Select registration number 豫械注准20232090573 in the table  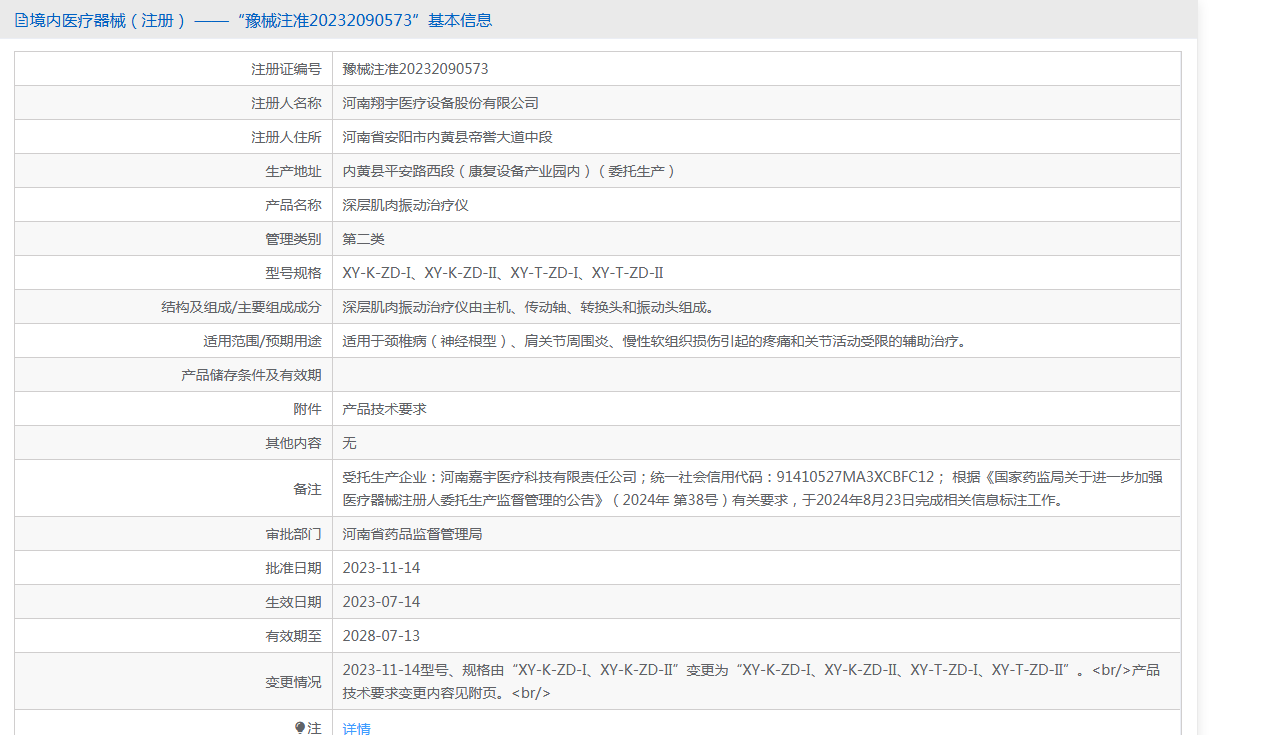[415, 69]
